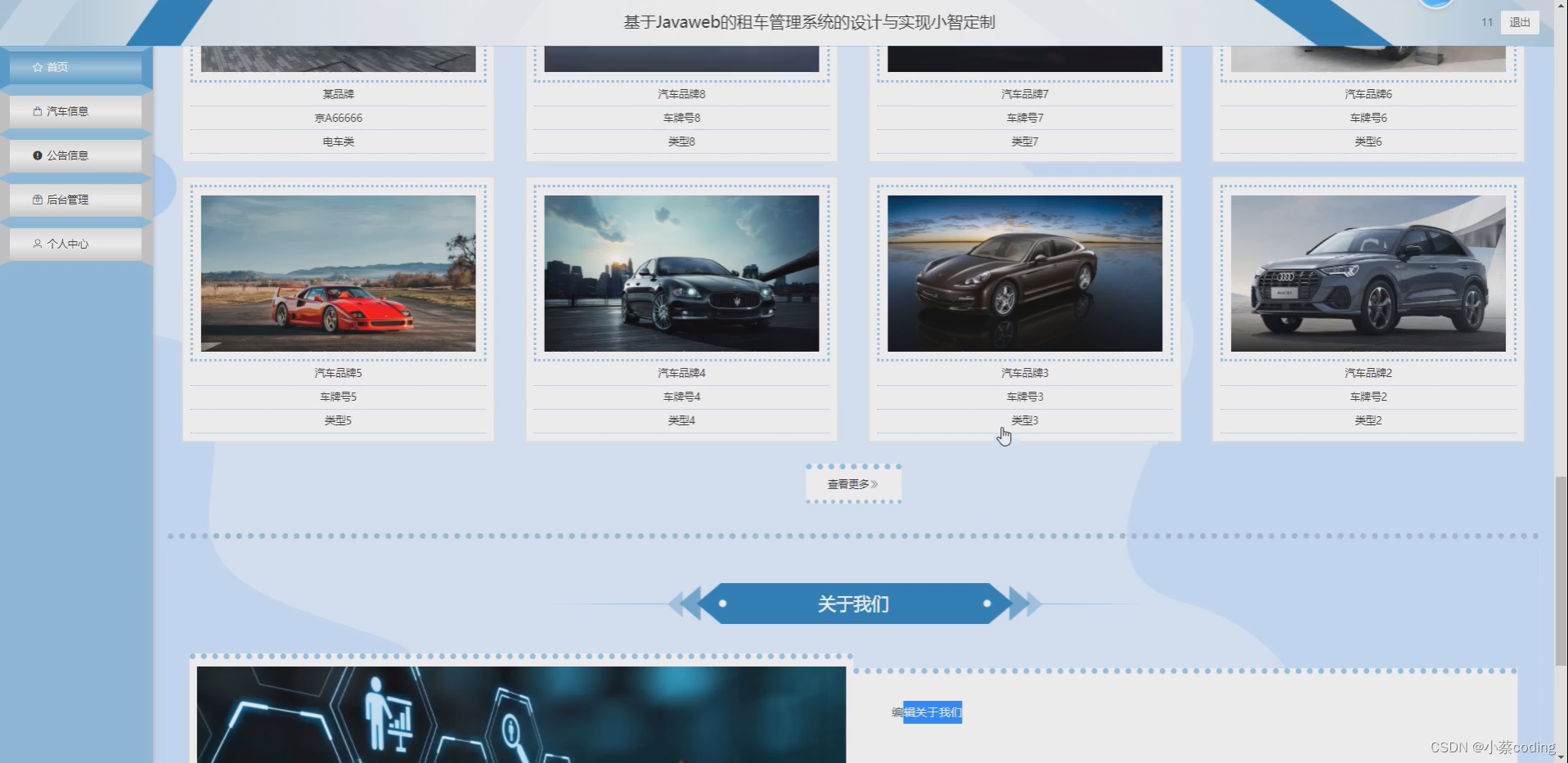Click the 类型8 text
The width and height of the screenshot is (1568, 763).
[681, 141]
